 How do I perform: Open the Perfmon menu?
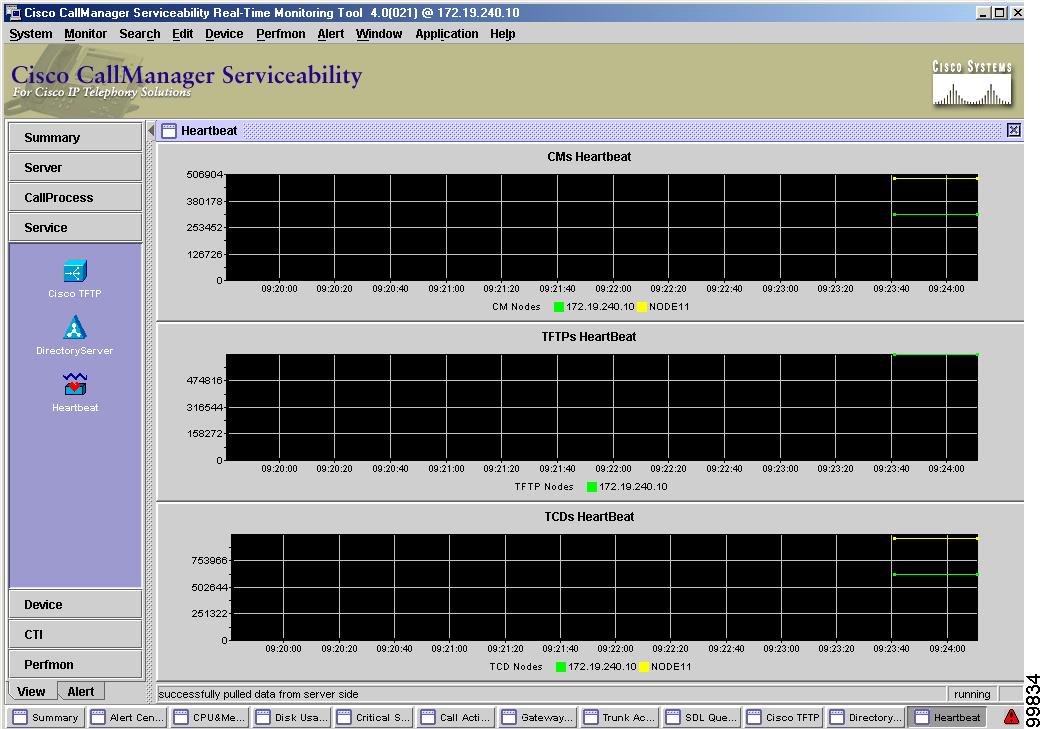pos(280,34)
